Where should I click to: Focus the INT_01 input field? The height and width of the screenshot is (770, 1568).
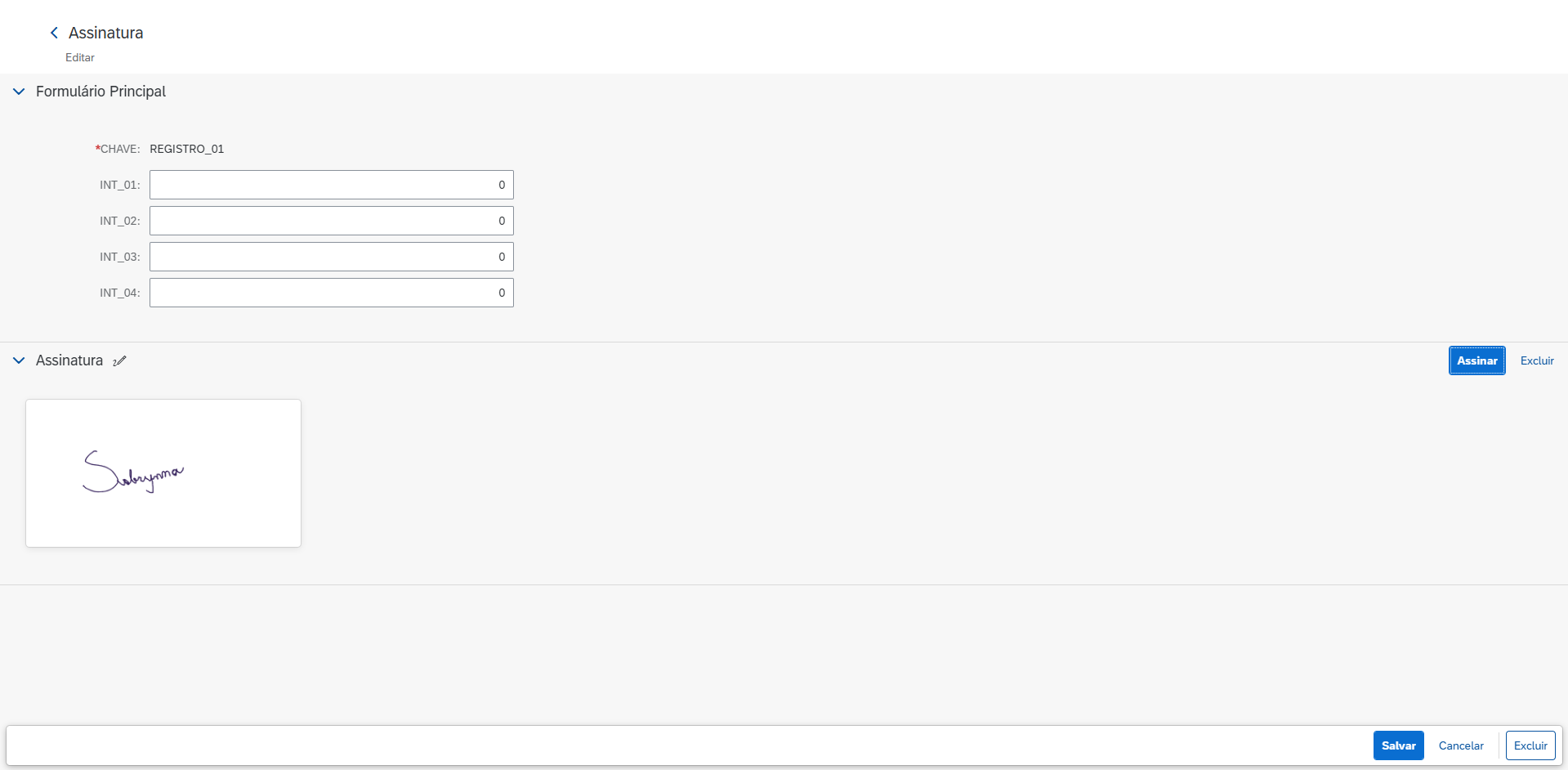pyautogui.click(x=331, y=185)
